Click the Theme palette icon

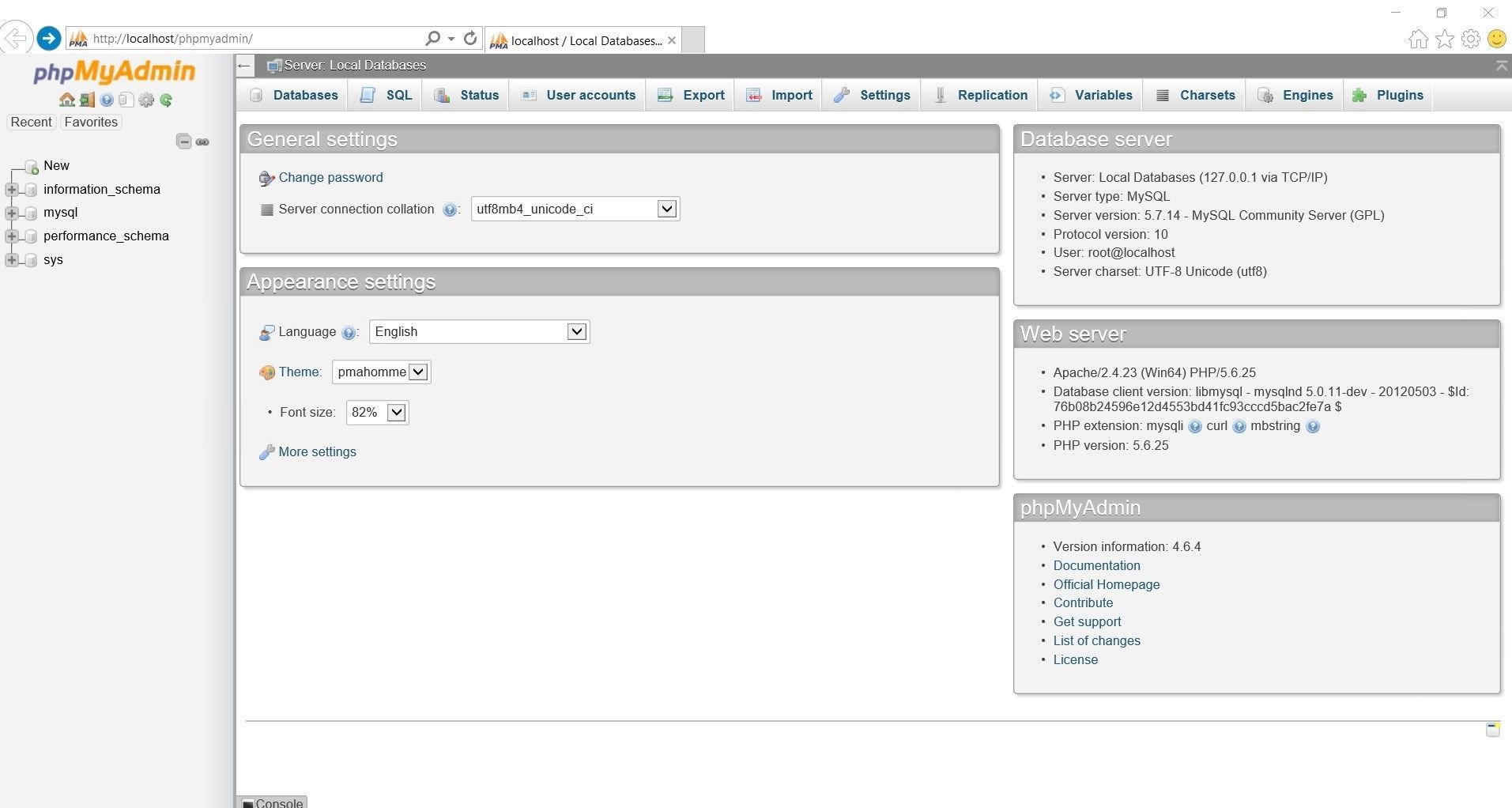coord(266,372)
